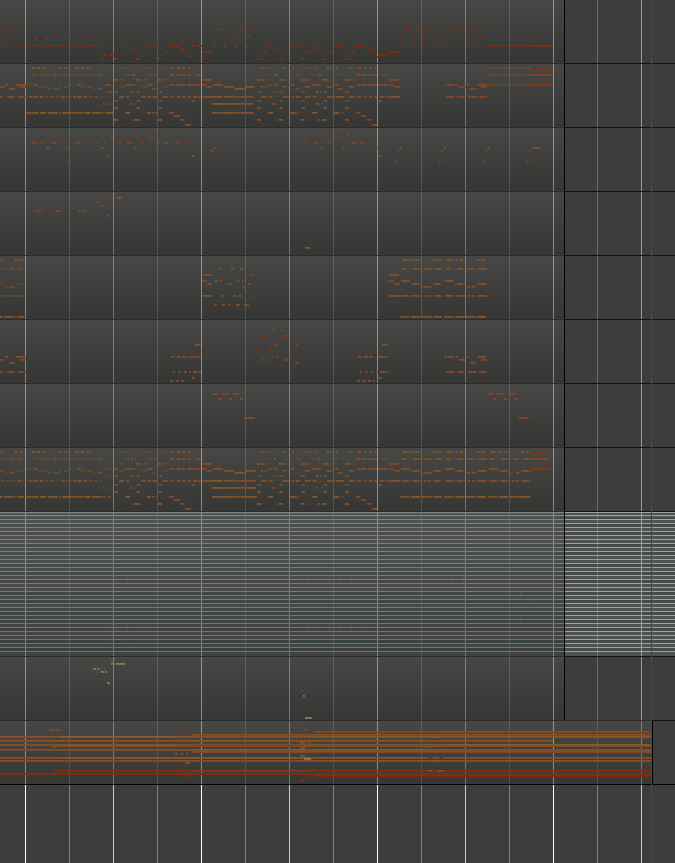Image resolution: width=675 pixels, height=863 pixels.
Task: Click the left-edge note group on fifth track
Action: click(x=11, y=285)
